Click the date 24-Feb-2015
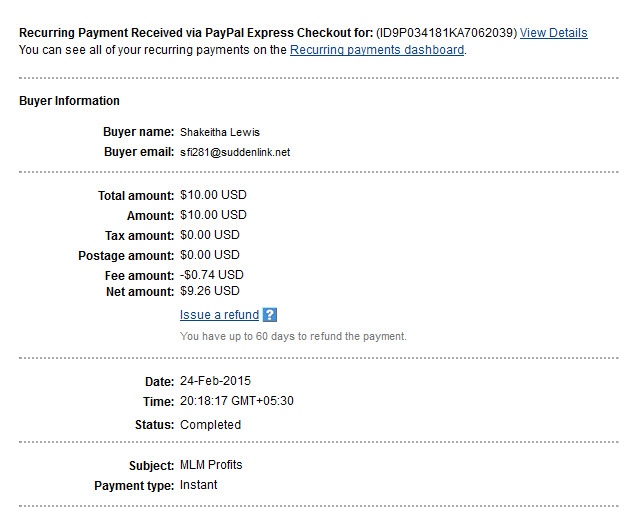Image resolution: width=630 pixels, height=529 pixels. tap(215, 381)
